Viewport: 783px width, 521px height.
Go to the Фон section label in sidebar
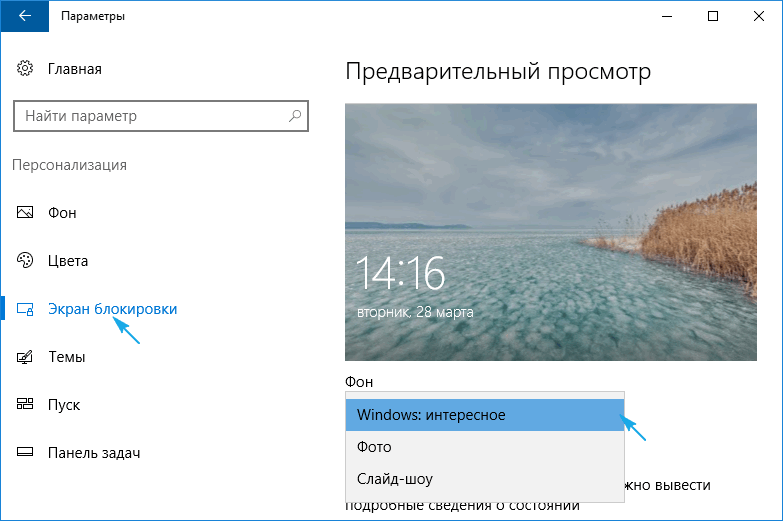[62, 213]
